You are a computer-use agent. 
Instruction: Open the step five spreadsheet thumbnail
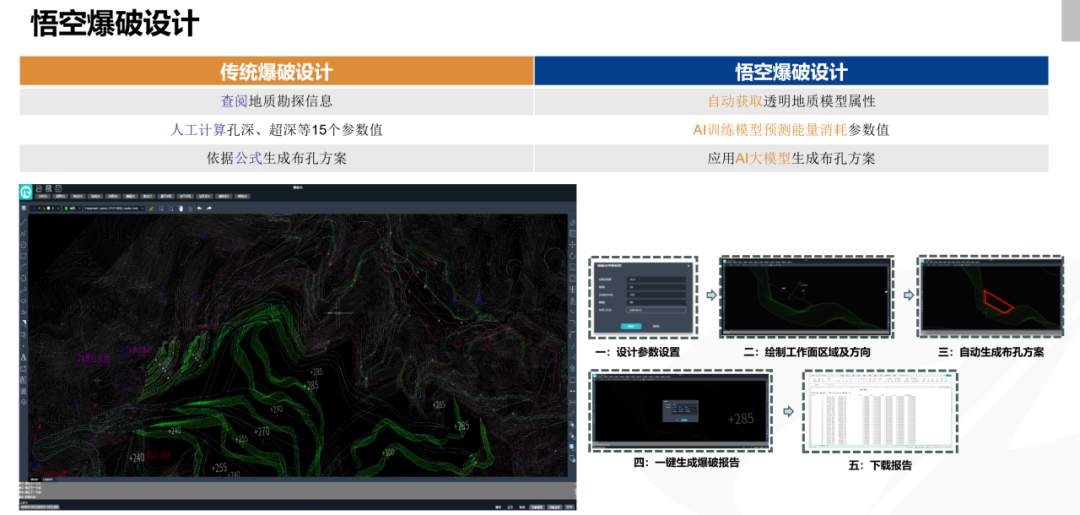880,412
